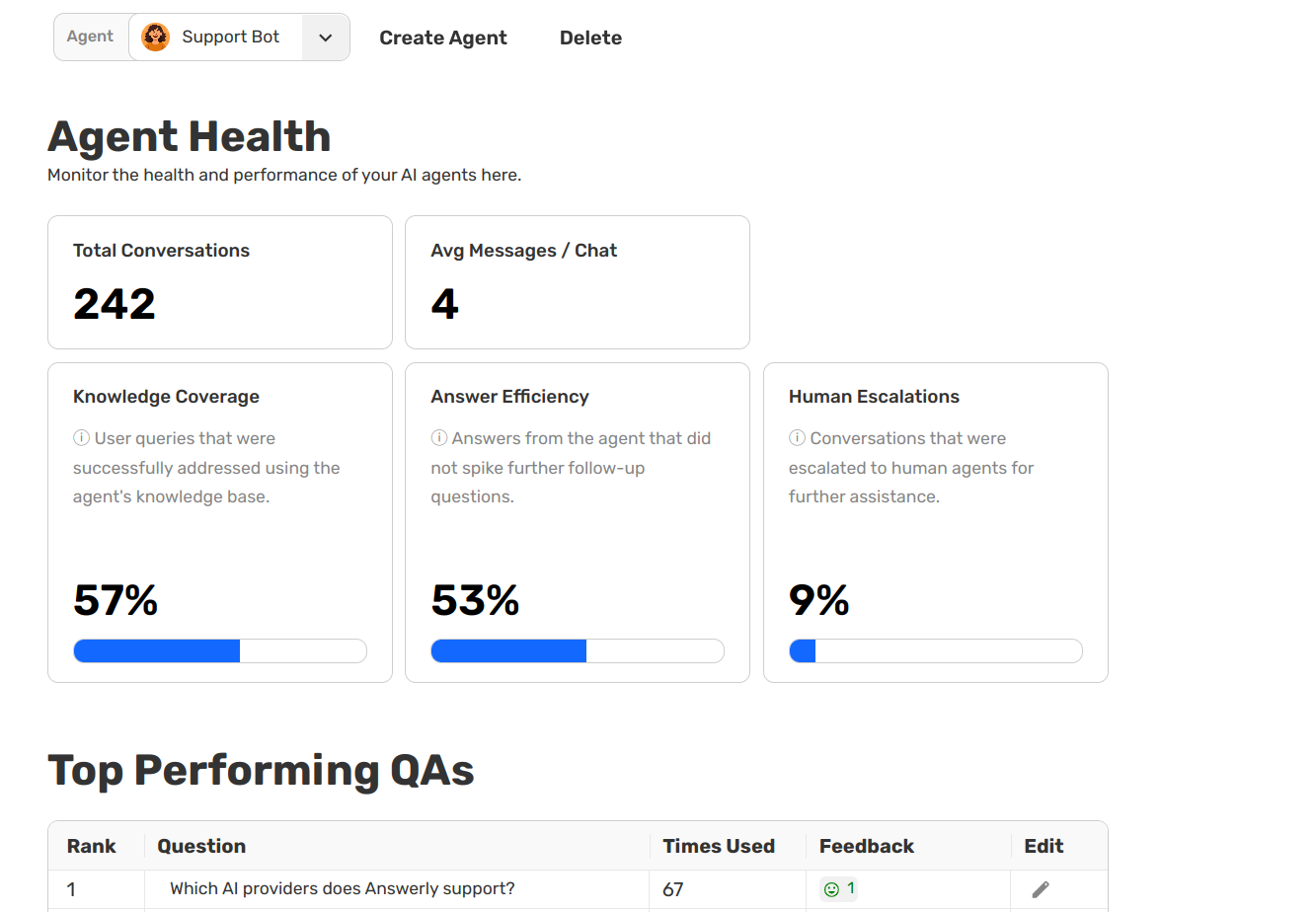Click the Answer Efficiency info icon
1316x912 pixels.
(439, 438)
